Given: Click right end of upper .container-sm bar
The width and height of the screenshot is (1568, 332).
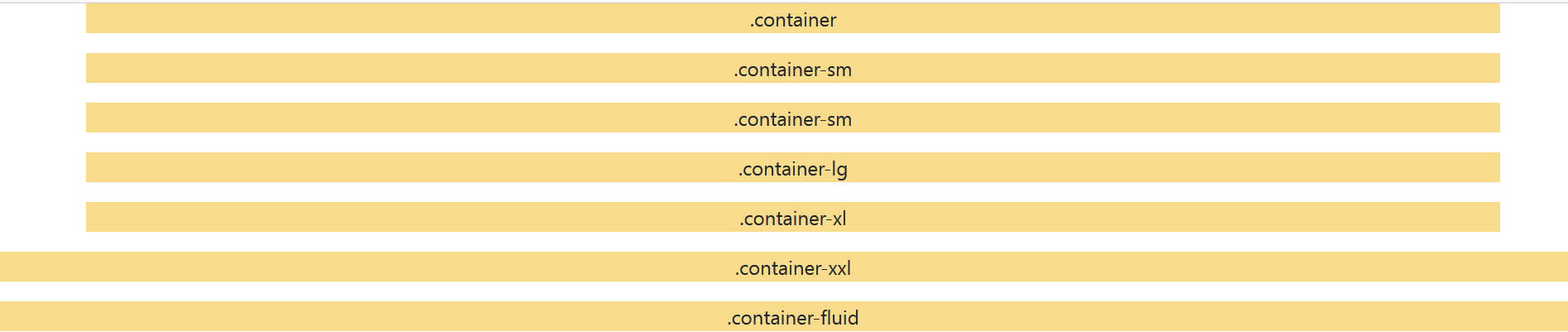Looking at the screenshot, I should tap(1494, 68).
